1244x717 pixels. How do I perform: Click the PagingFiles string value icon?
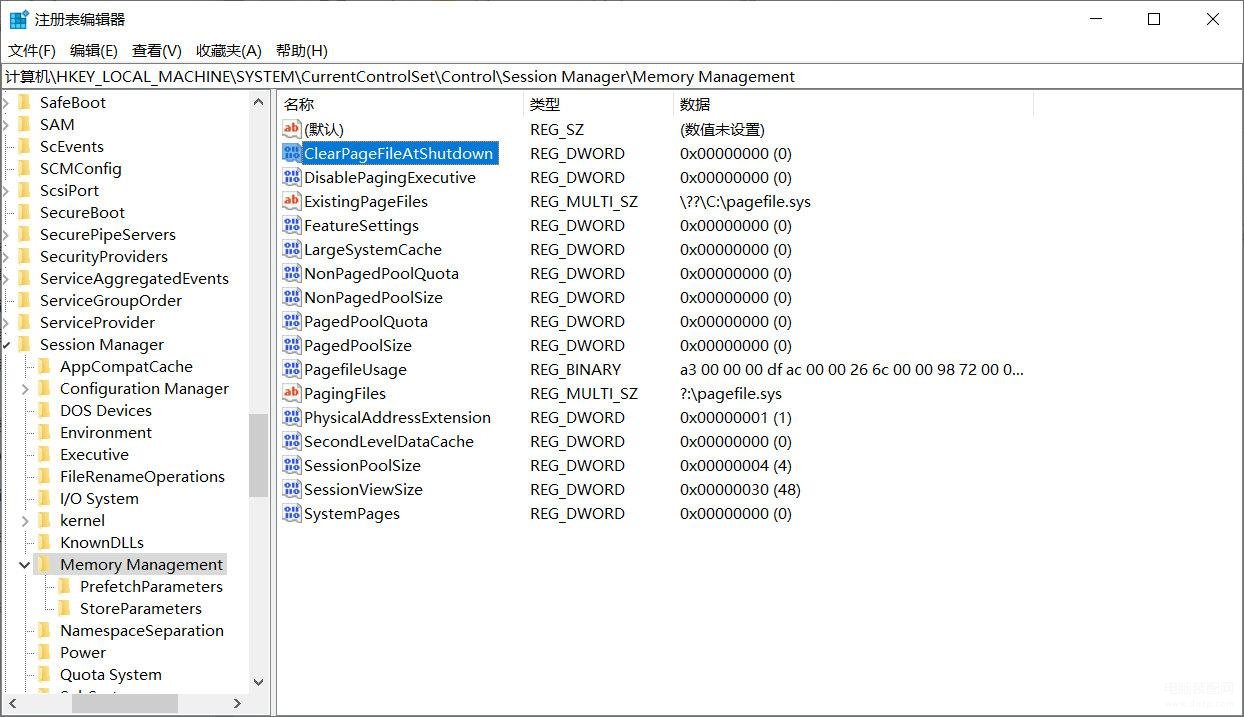(x=291, y=393)
